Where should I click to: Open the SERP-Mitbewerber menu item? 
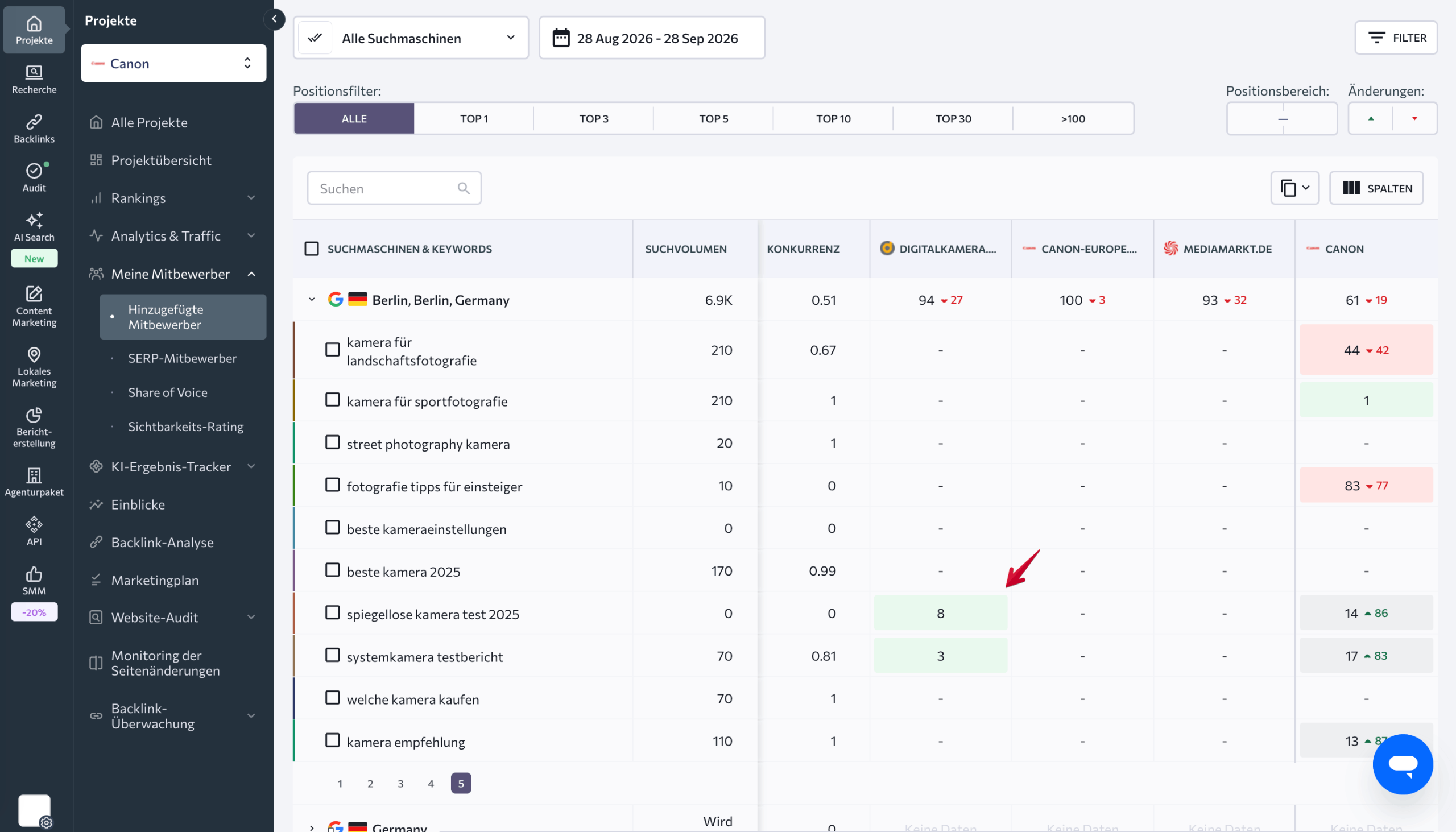tap(183, 358)
